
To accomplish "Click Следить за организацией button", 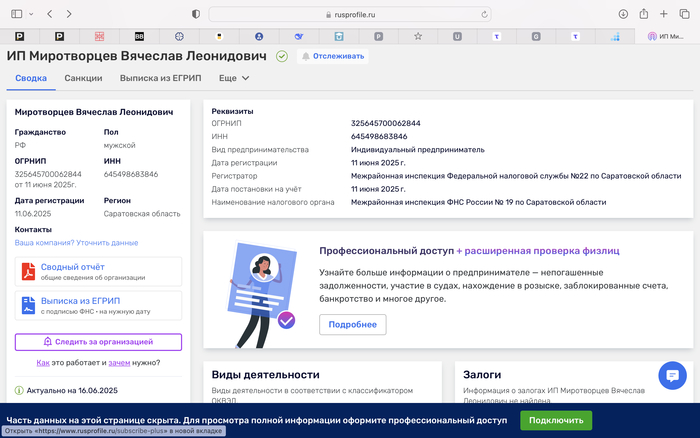I will (98, 342).
